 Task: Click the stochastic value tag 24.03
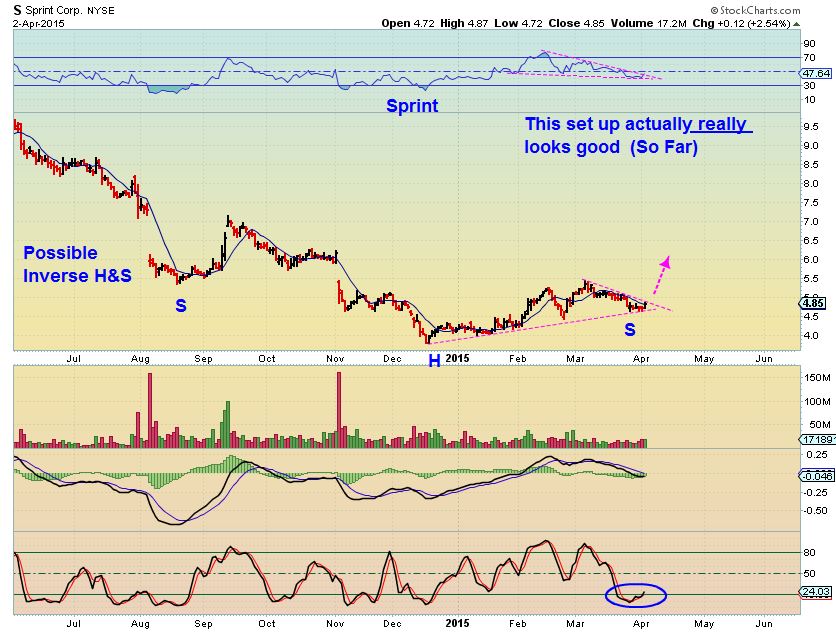[x=816, y=591]
